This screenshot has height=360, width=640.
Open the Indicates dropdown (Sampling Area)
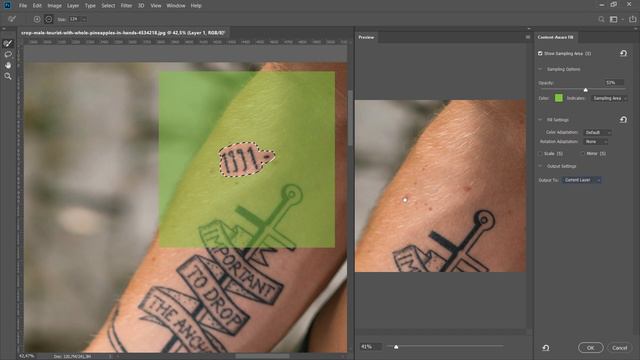(609, 98)
